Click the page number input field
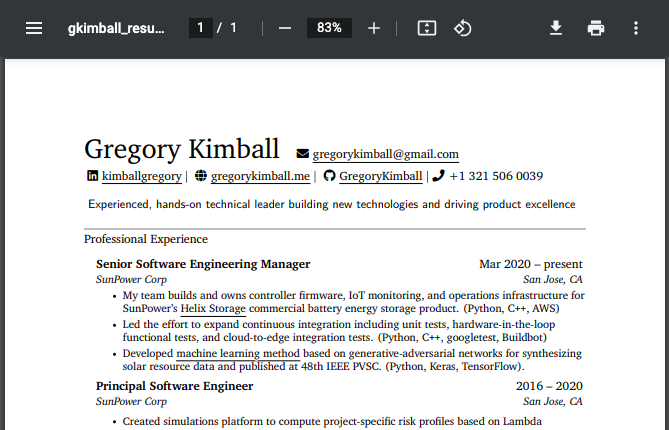Screen dimensions: 669x430 tap(201, 28)
